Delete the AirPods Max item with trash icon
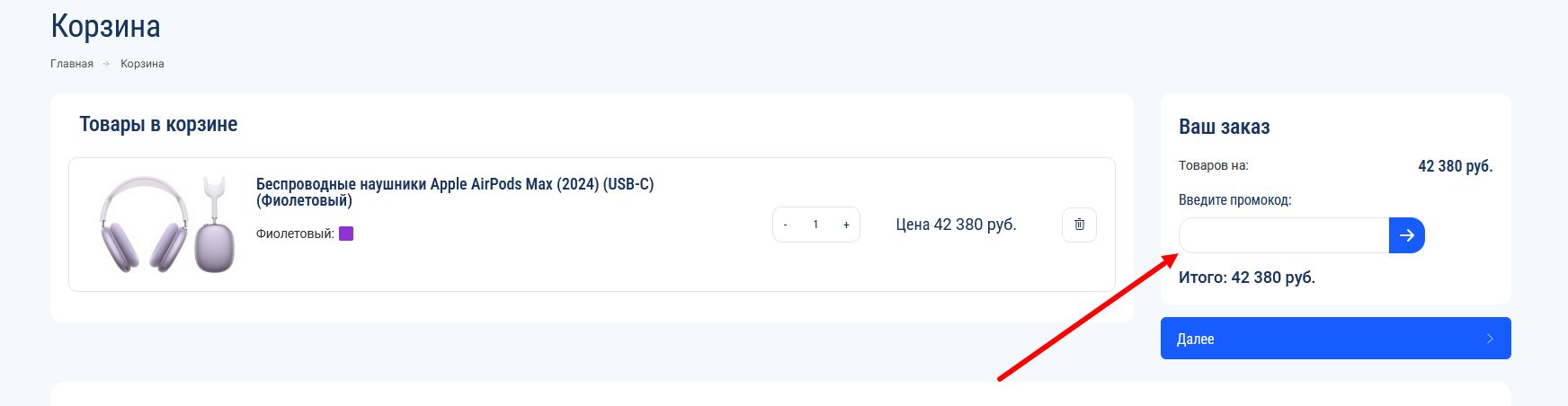1568x406 pixels. 1079,225
